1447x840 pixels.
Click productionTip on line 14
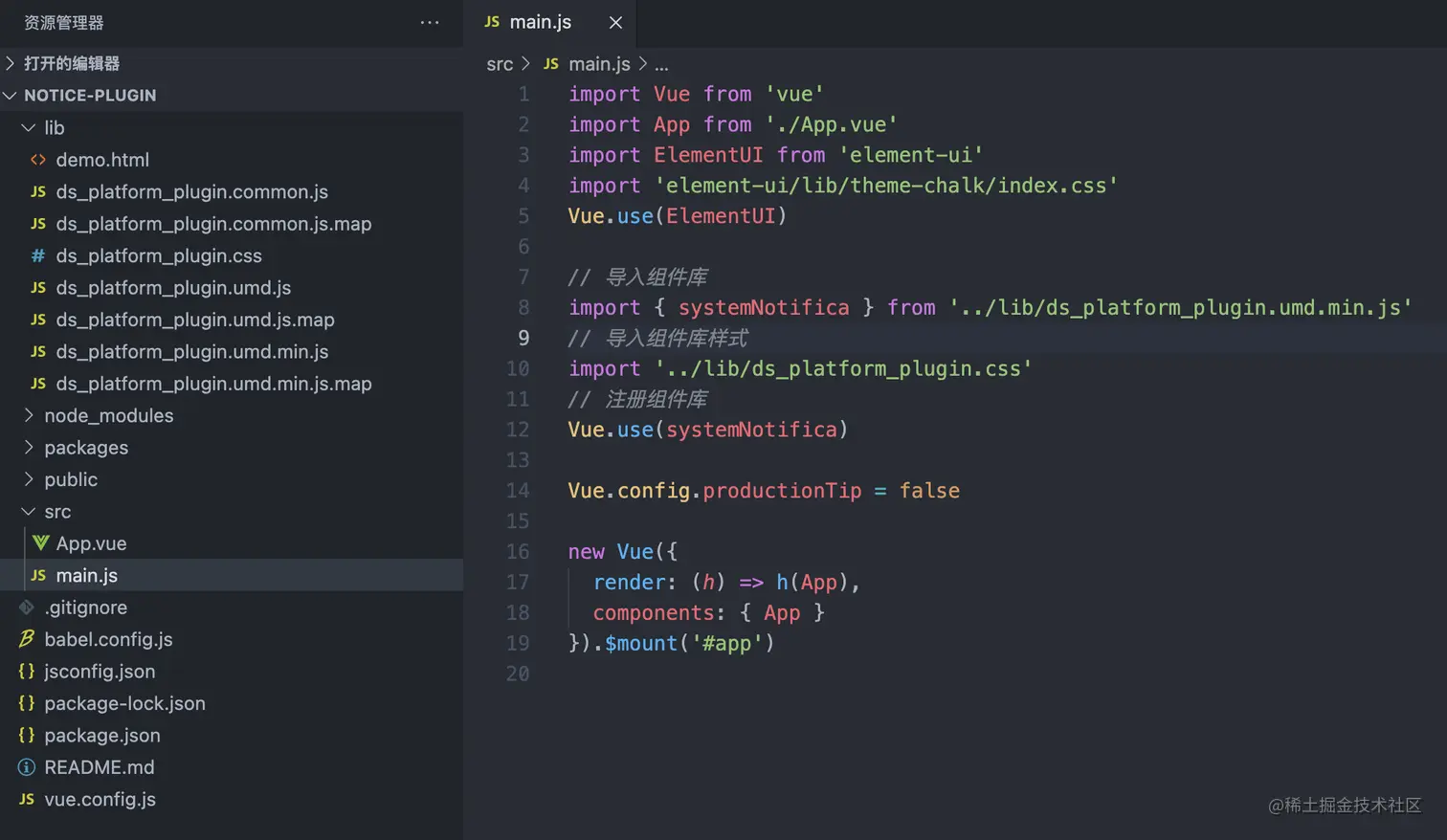coord(782,491)
